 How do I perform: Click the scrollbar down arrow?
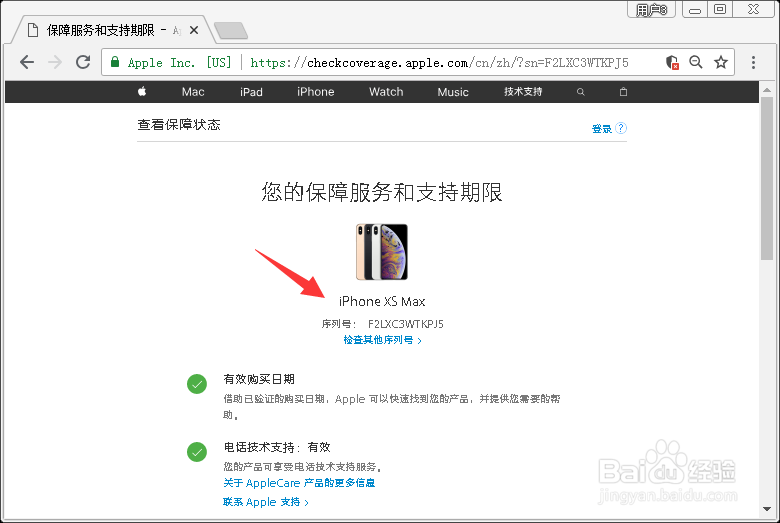pos(767,509)
